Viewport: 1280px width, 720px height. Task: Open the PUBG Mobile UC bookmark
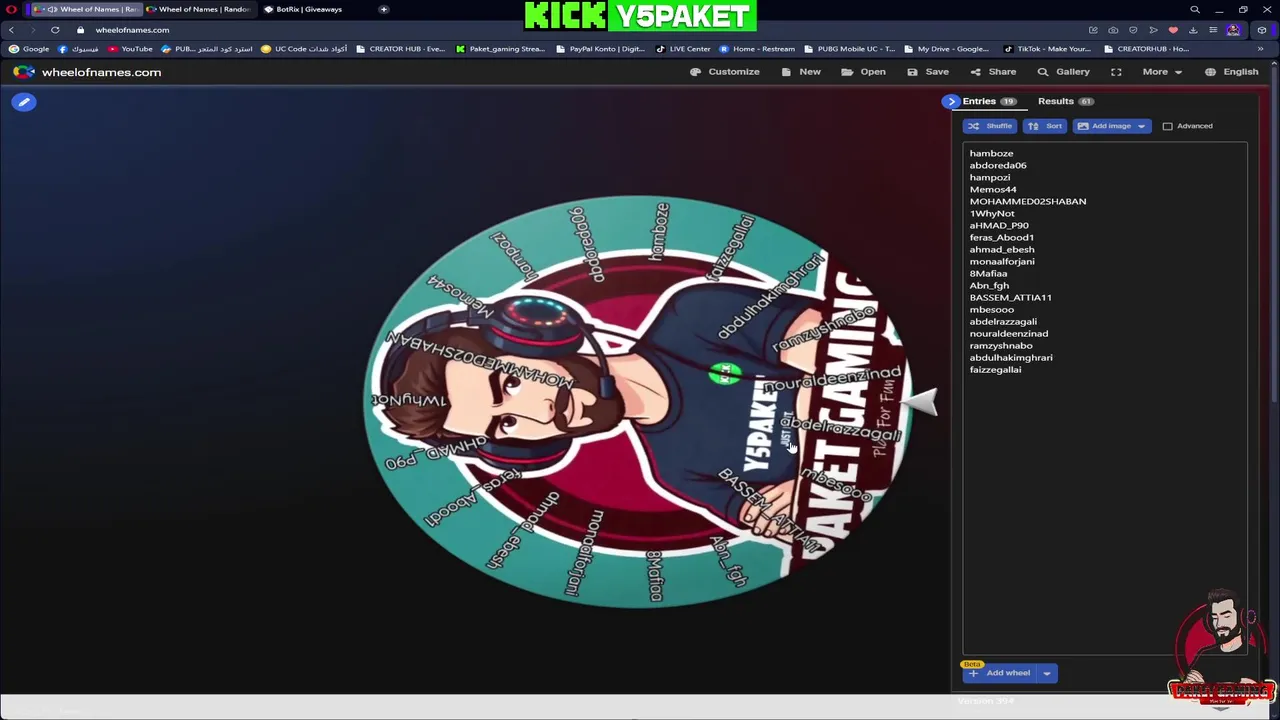tap(850, 49)
